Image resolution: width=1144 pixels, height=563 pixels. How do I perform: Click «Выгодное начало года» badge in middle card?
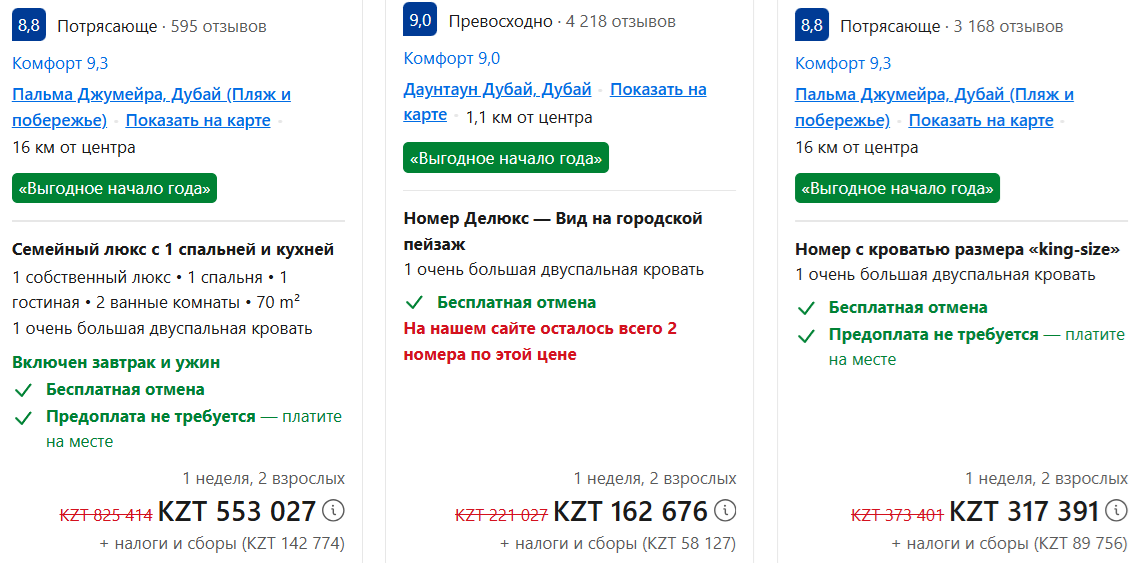pos(506,158)
